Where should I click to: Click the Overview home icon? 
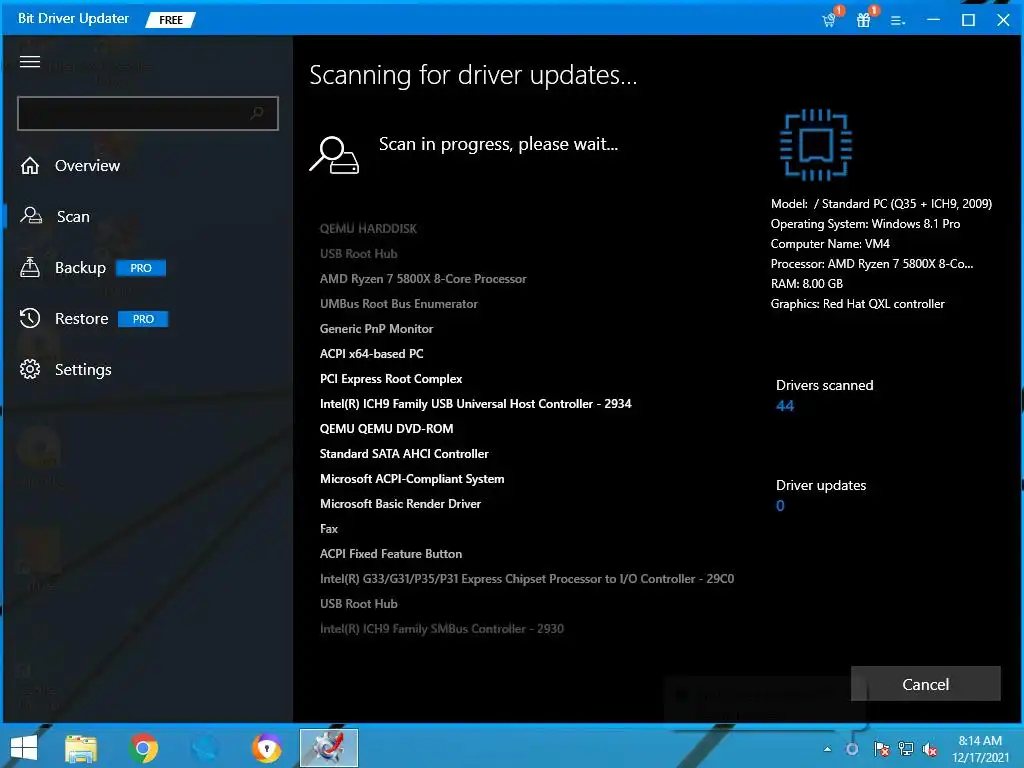point(30,166)
